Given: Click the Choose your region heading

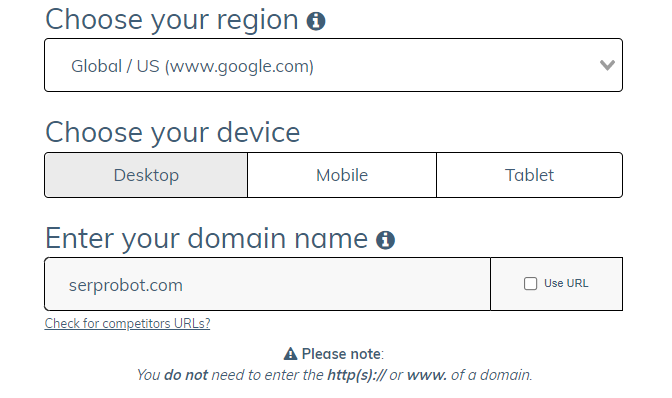Looking at the screenshot, I should [x=171, y=20].
